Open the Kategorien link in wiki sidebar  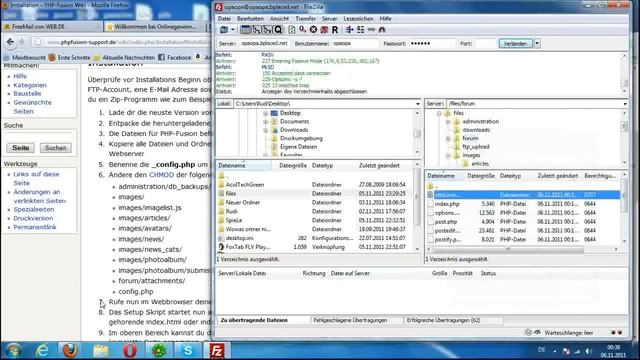pyautogui.click(x=30, y=85)
